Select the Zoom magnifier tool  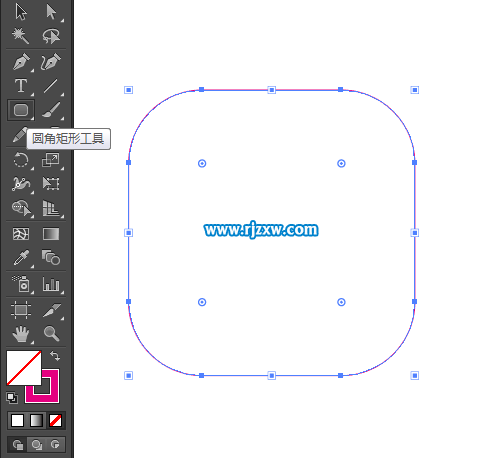pos(51,333)
